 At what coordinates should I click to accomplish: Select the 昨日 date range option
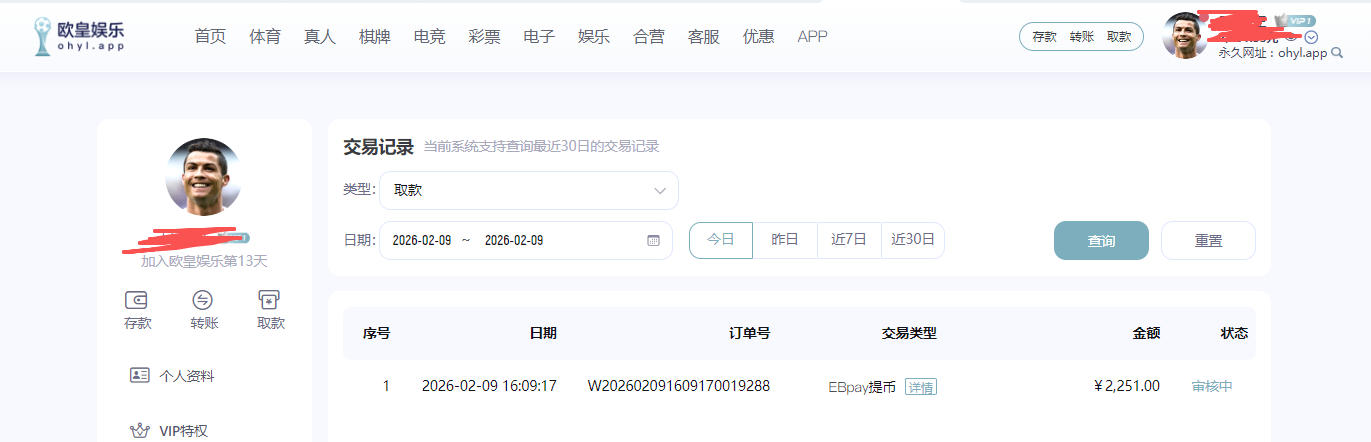pyautogui.click(x=785, y=240)
